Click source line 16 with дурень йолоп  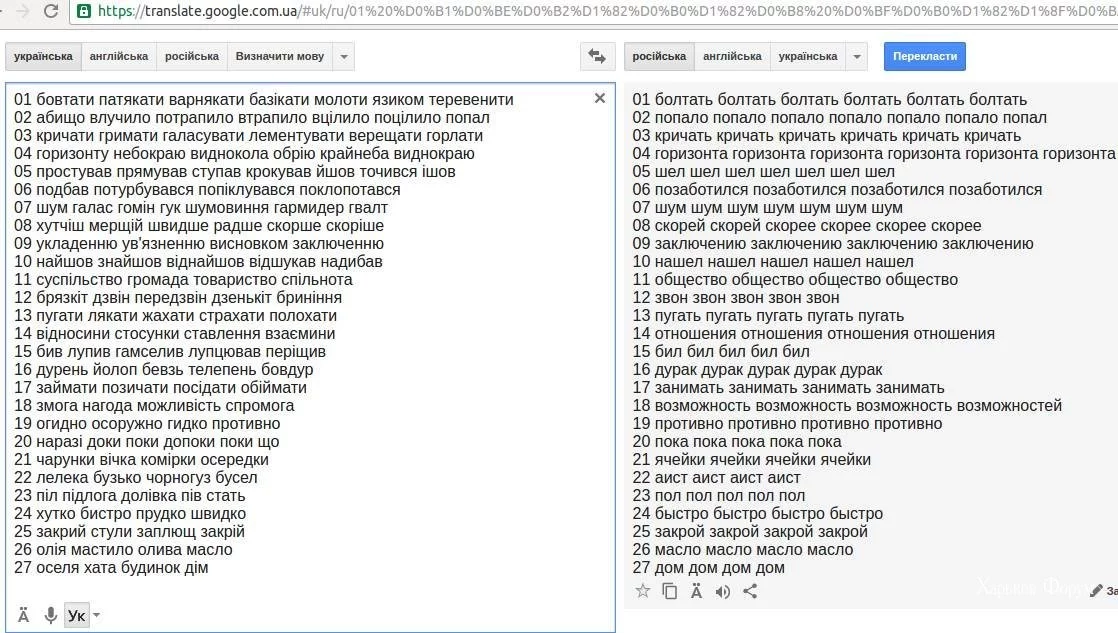click(164, 369)
